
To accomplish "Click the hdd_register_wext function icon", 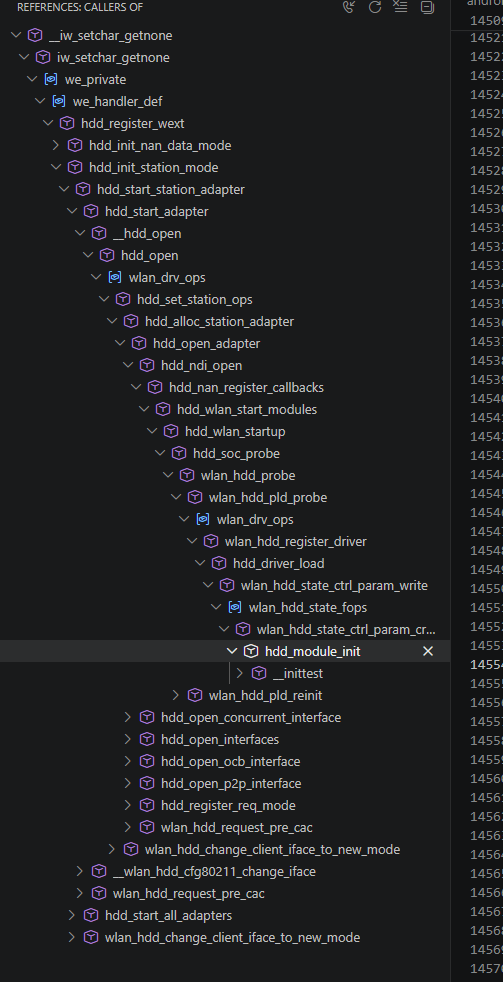I will [x=67, y=123].
